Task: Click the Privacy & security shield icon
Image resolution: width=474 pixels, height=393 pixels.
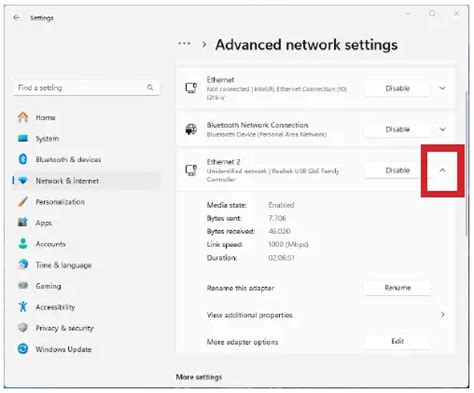Action: [x=23, y=328]
